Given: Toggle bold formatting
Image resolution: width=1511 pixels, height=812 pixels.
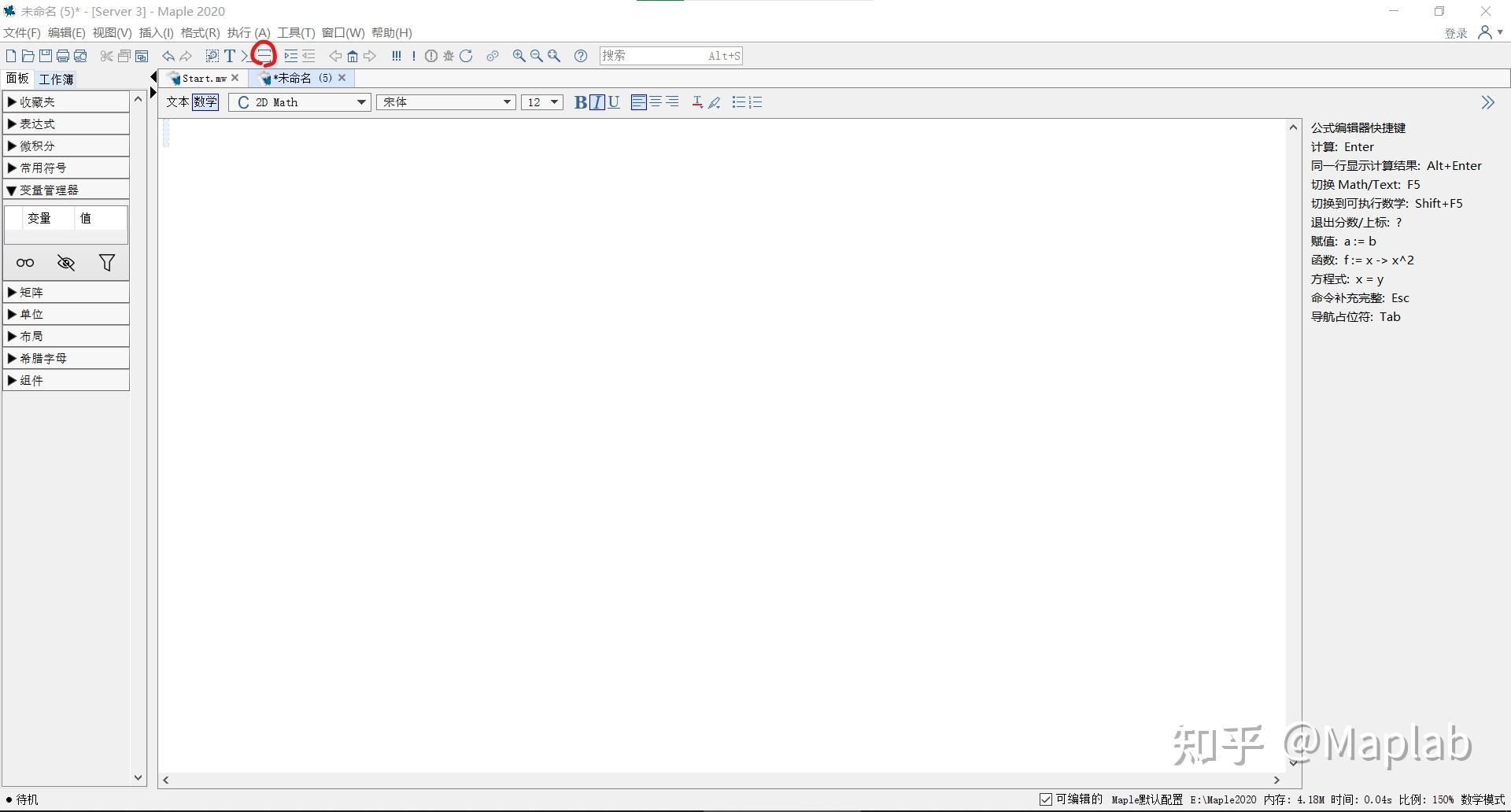Looking at the screenshot, I should coord(581,102).
